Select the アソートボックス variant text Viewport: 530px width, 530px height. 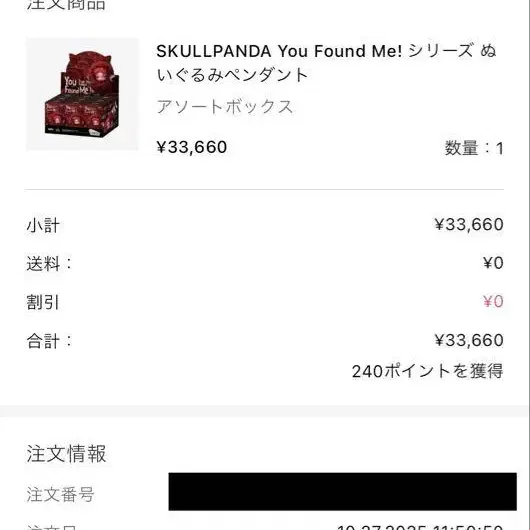(x=224, y=107)
